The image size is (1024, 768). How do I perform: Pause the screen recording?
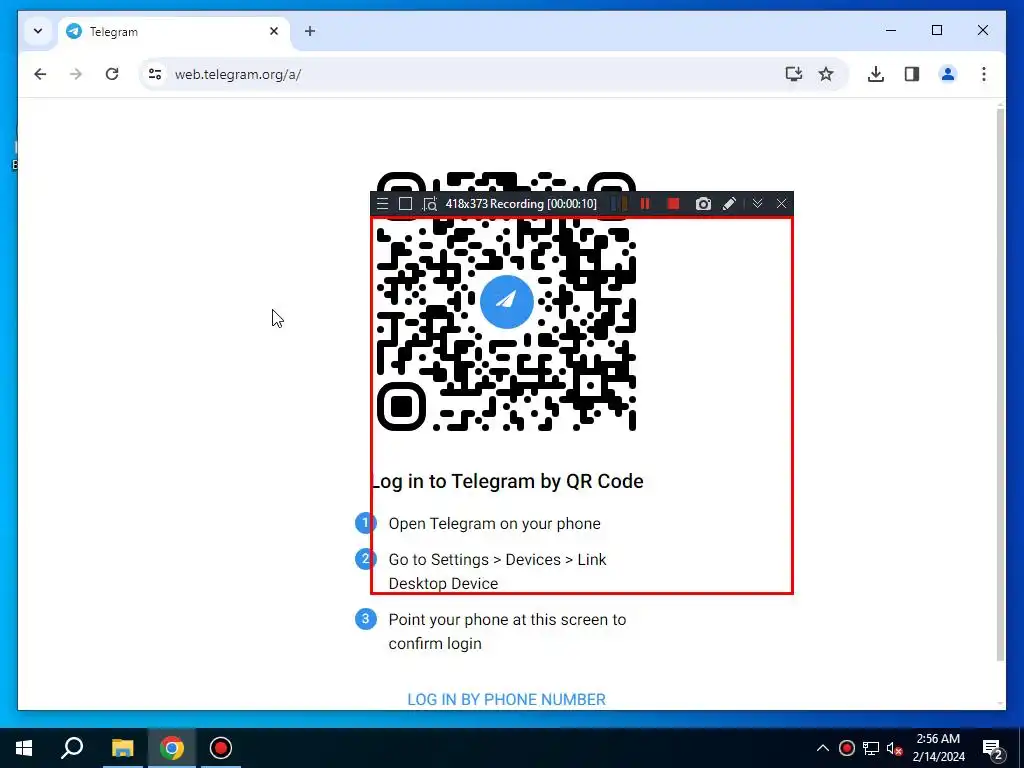645,204
